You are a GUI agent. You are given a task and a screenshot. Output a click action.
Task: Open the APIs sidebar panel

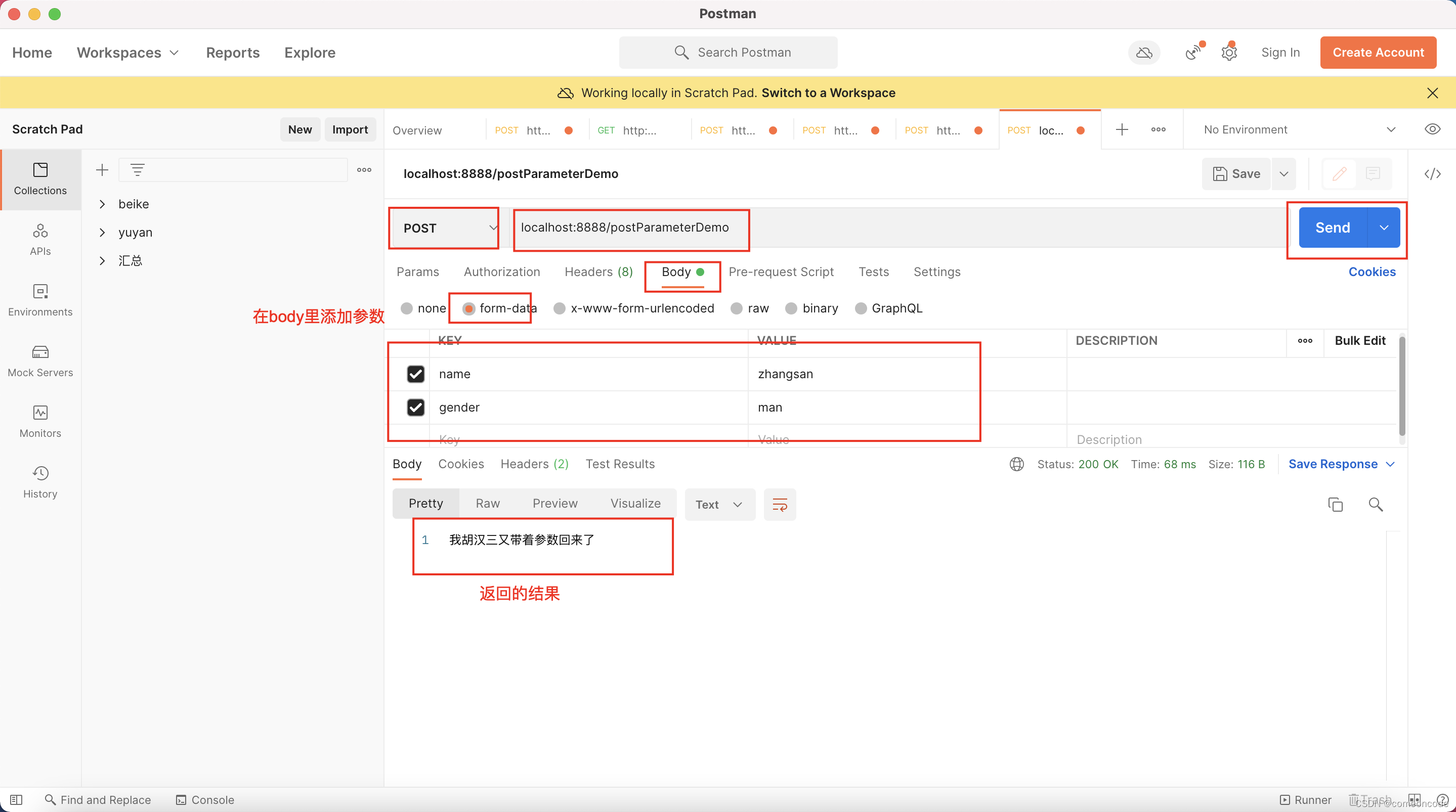[40, 240]
